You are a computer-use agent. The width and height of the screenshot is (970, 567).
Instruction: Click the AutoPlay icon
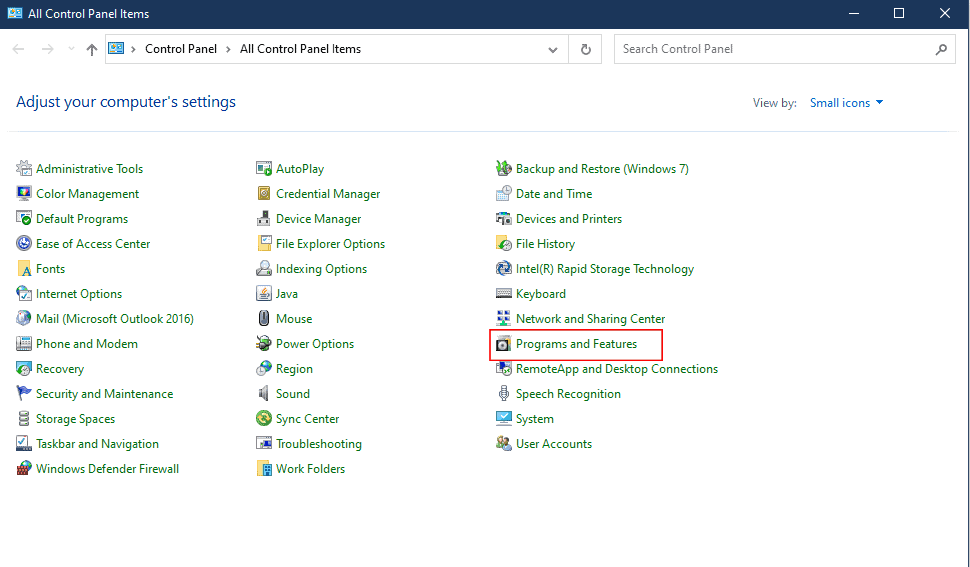point(264,168)
